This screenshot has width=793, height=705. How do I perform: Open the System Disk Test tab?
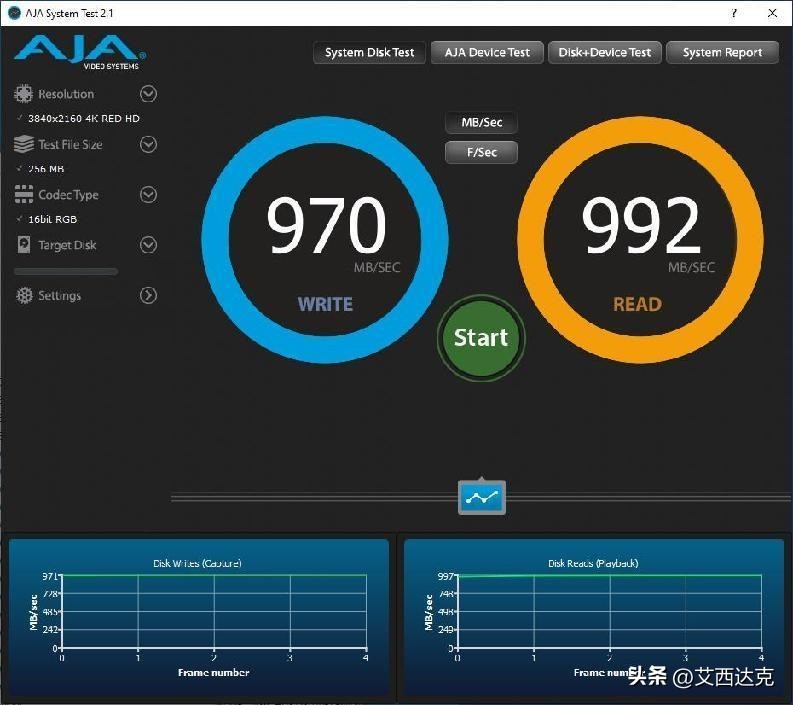tap(369, 53)
